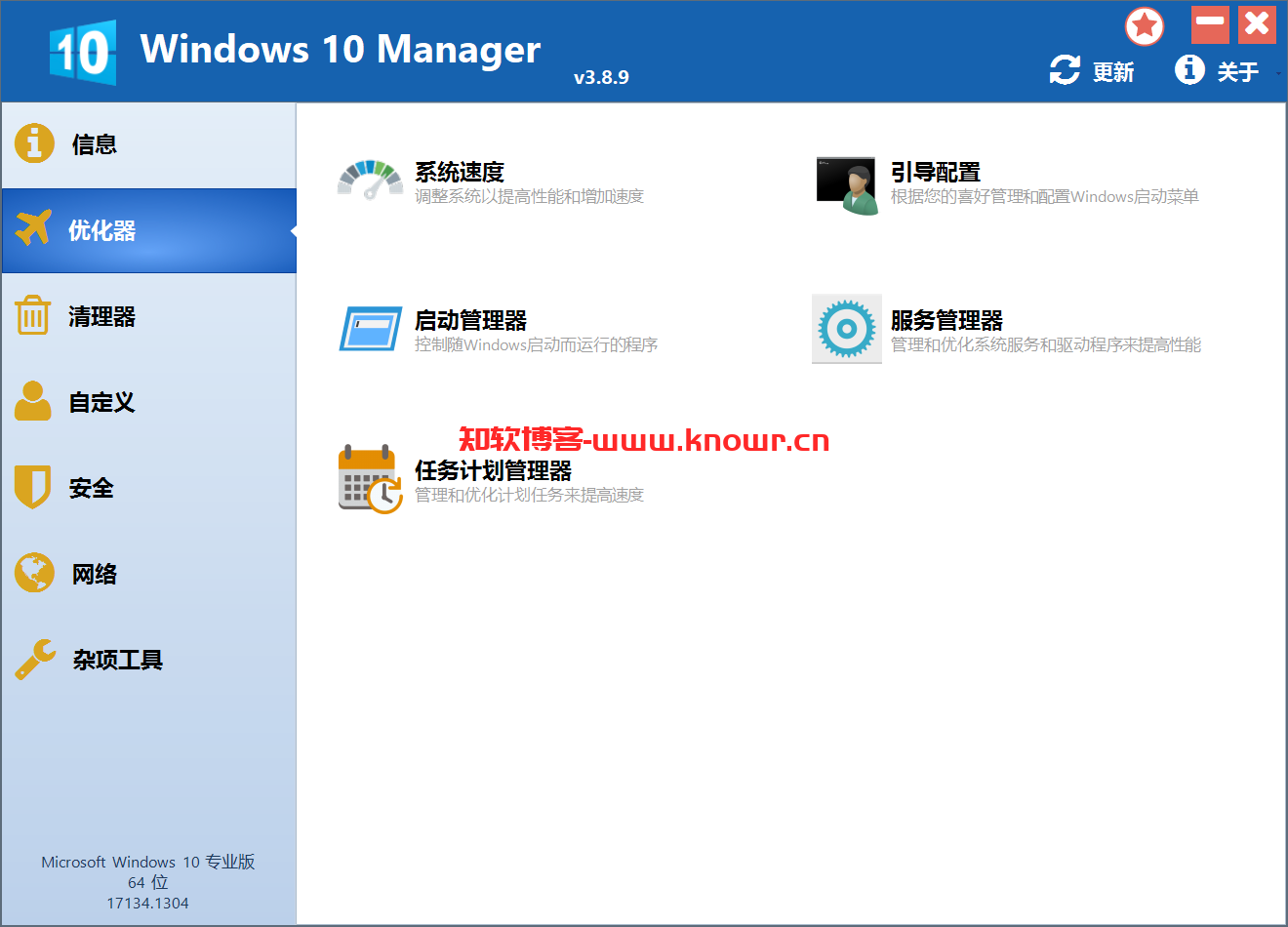This screenshot has width=1288, height=927.
Task: Click the refresh arrows update icon
Action: (1065, 69)
